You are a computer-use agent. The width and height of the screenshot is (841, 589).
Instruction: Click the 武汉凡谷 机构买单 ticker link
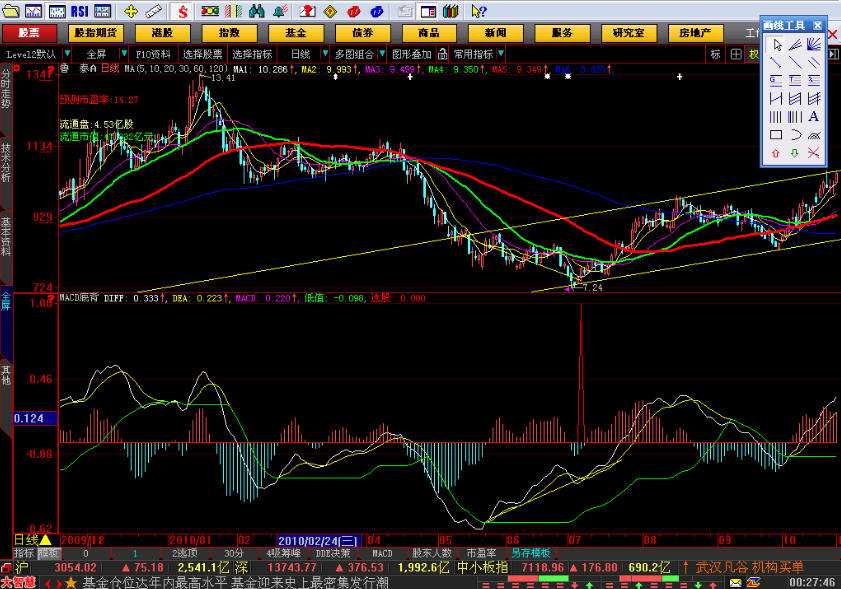(x=749, y=568)
